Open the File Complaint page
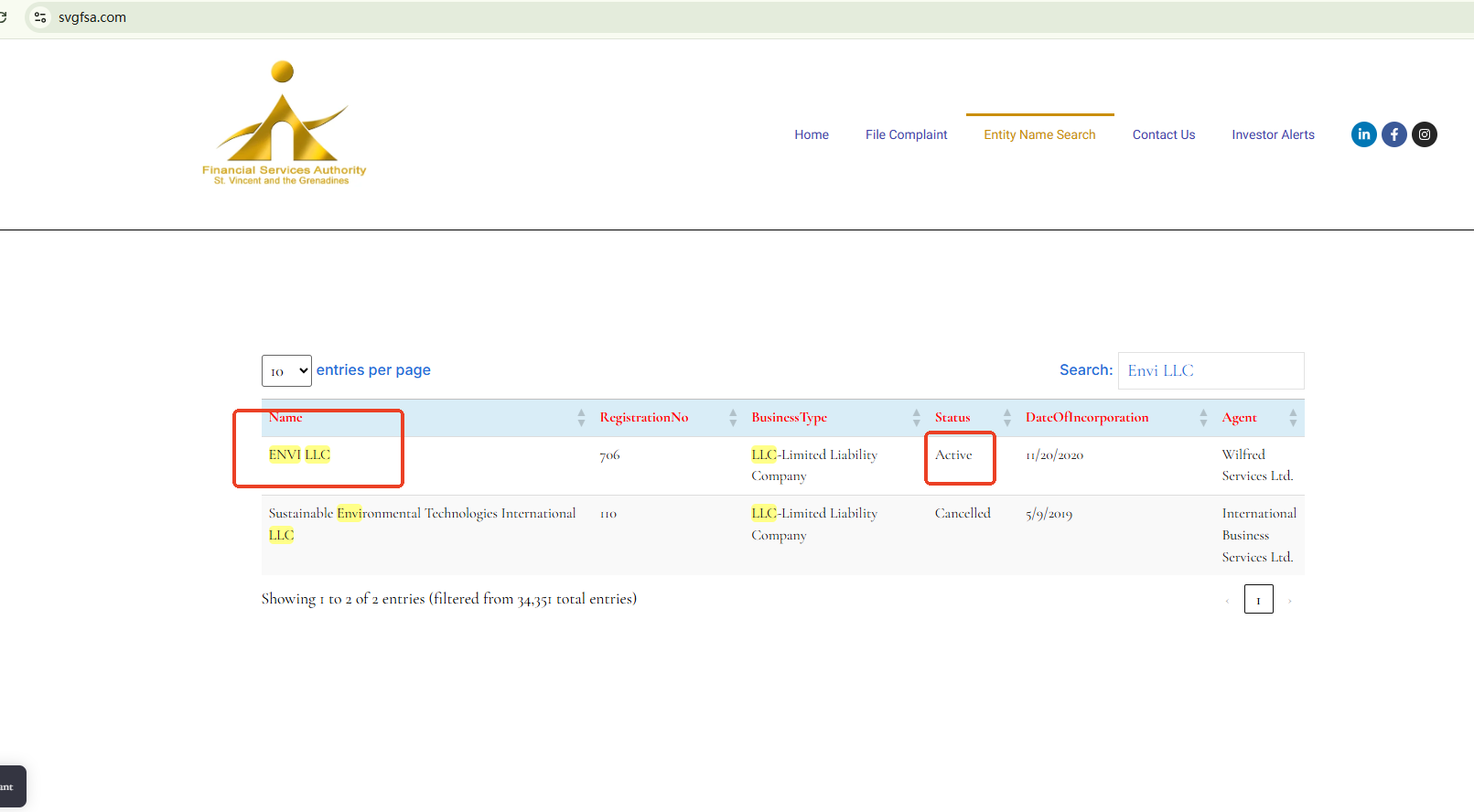The height and width of the screenshot is (812, 1474). tap(906, 134)
